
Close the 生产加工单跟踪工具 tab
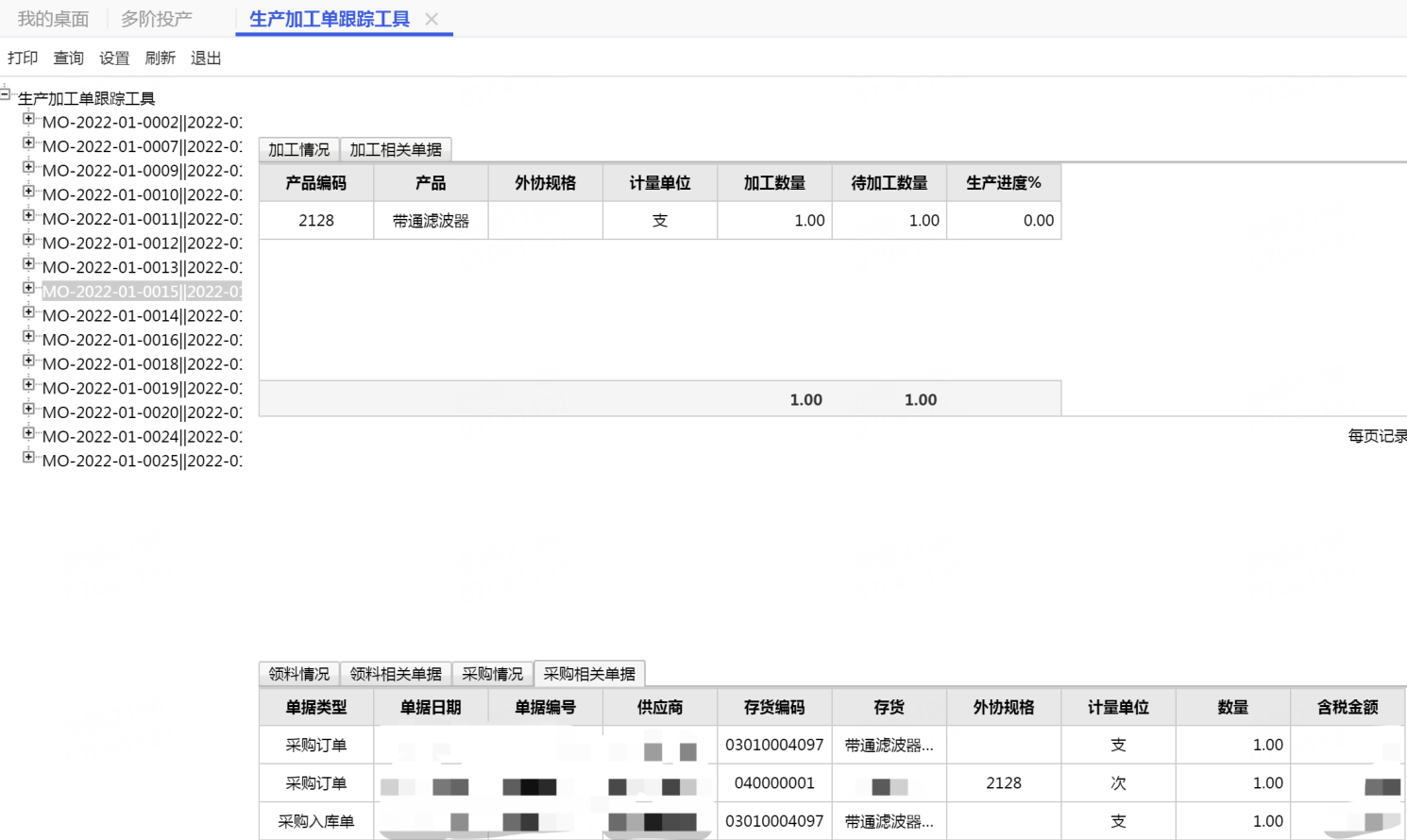pos(432,19)
